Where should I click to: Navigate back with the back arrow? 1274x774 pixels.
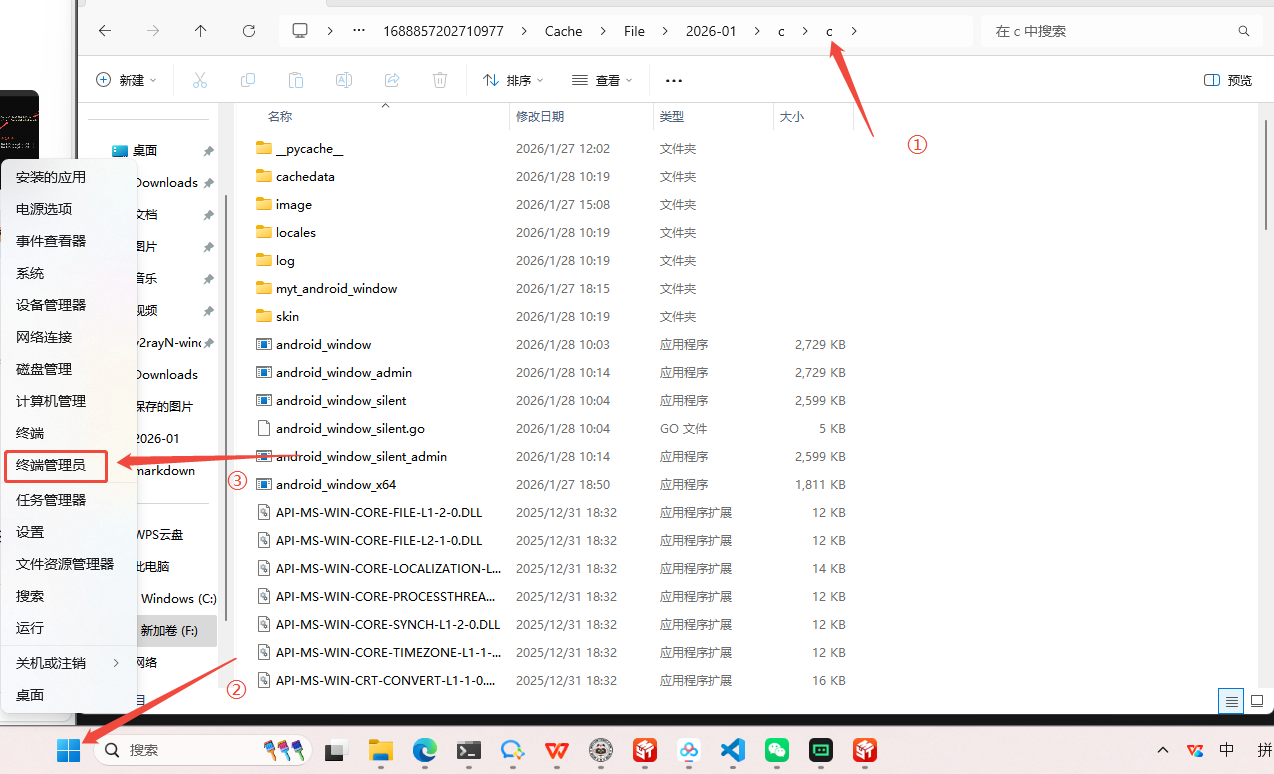(x=105, y=31)
